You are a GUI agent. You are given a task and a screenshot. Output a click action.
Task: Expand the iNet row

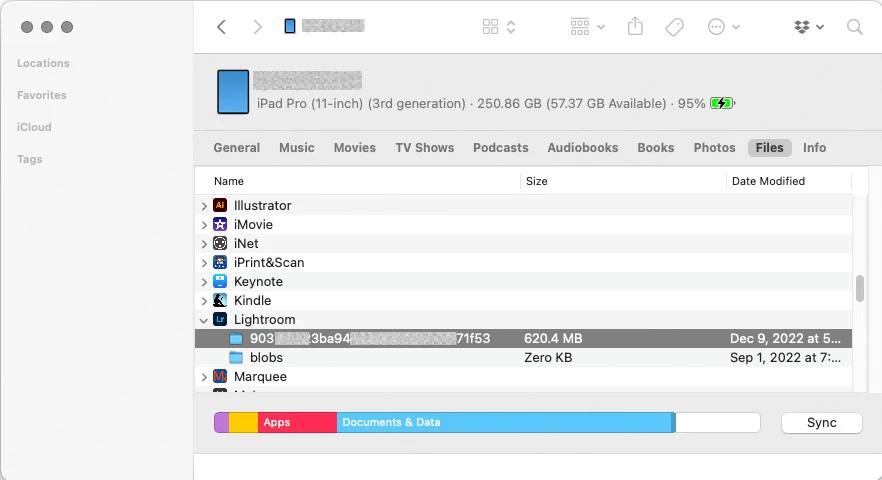click(x=204, y=244)
